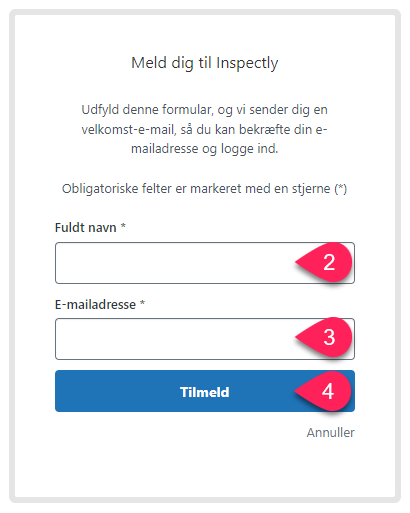Click the asterisk beside Fuldt navn
Viewport: 410px width, 513px height.
(x=123, y=226)
